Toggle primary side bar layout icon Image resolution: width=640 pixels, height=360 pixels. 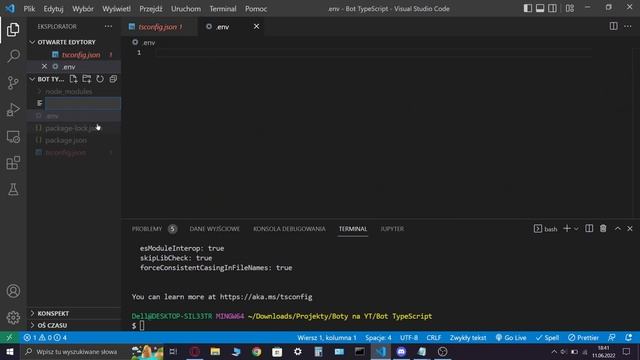point(528,8)
